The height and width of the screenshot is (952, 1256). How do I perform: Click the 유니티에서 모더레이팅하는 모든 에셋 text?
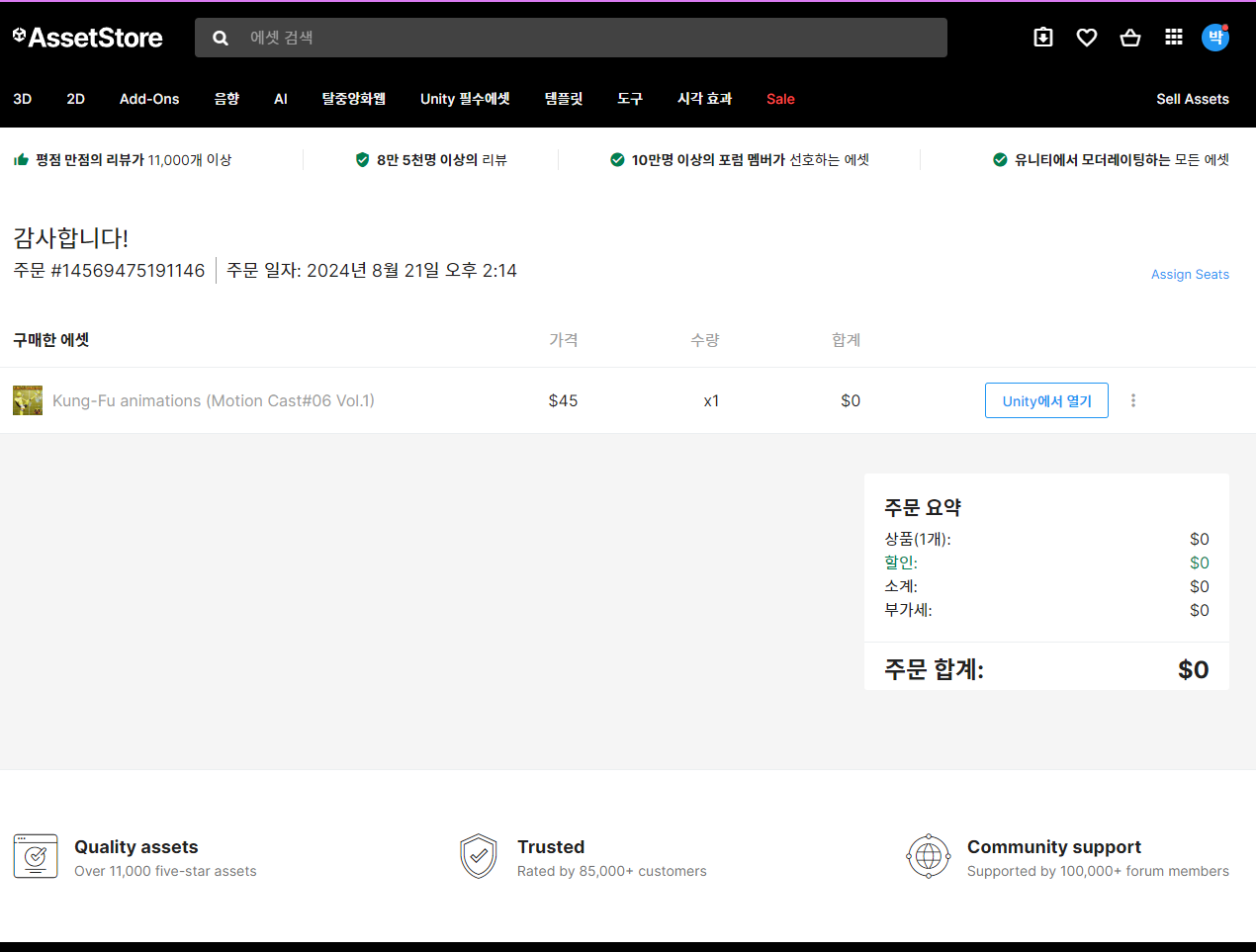pyautogui.click(x=1121, y=159)
